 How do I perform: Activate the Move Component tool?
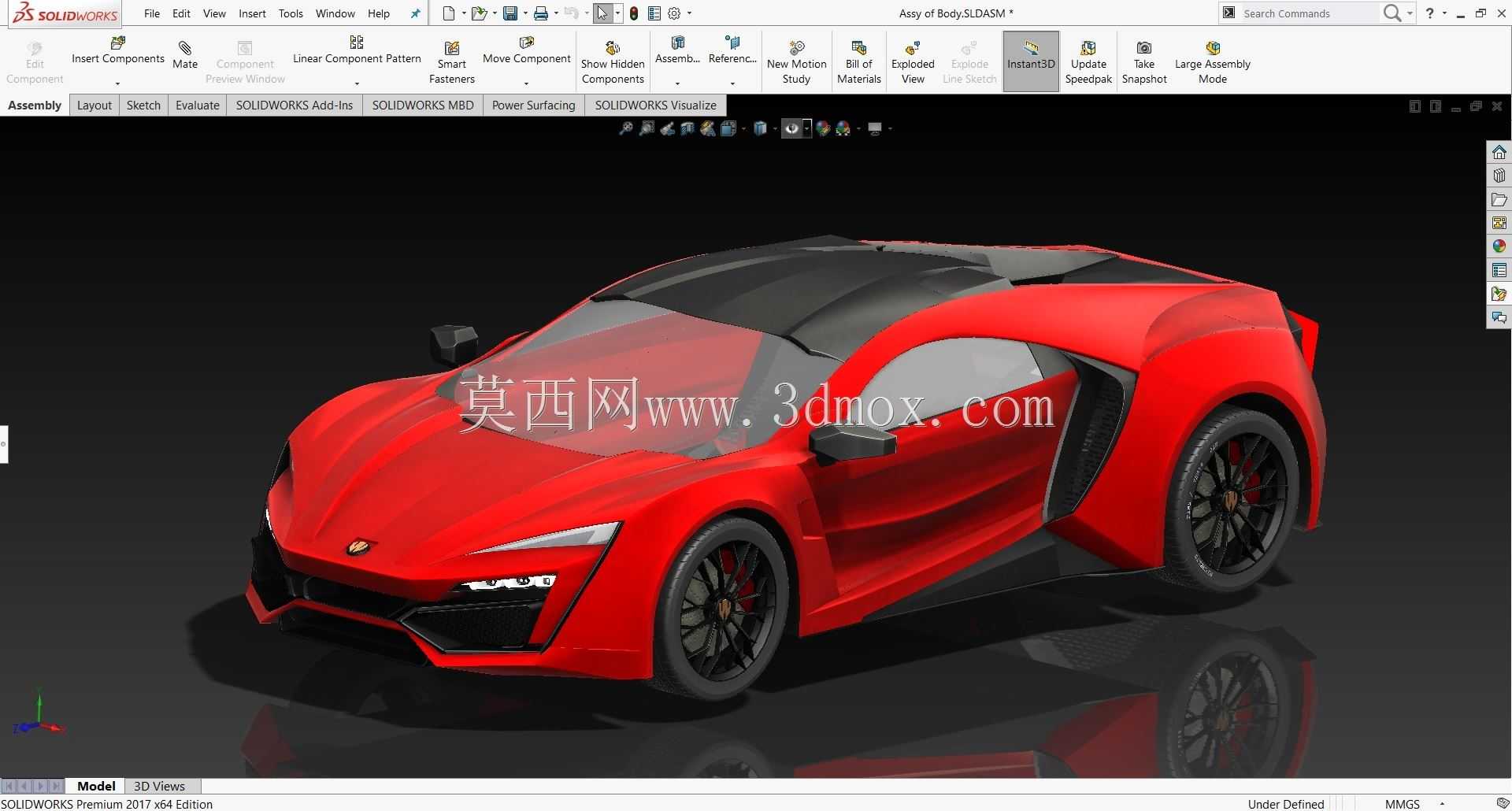pos(527,50)
